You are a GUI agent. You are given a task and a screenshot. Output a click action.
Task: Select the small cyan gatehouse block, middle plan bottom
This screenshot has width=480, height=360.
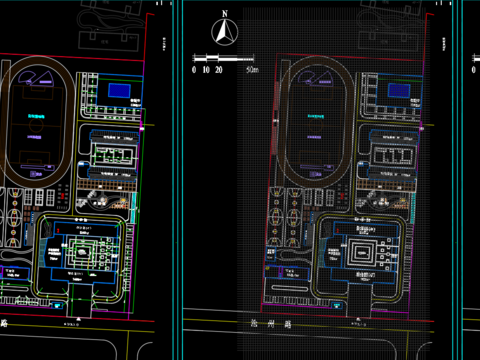[x=337, y=305]
